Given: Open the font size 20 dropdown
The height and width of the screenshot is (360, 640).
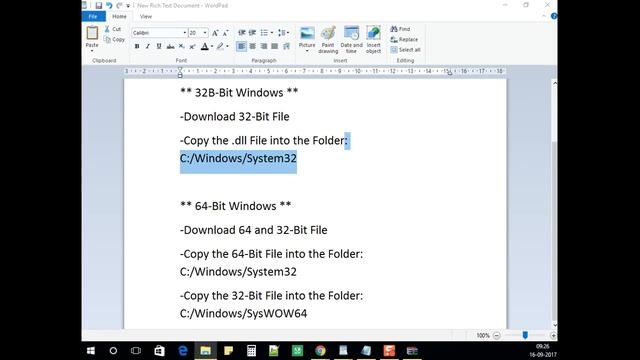Looking at the screenshot, I should point(205,33).
